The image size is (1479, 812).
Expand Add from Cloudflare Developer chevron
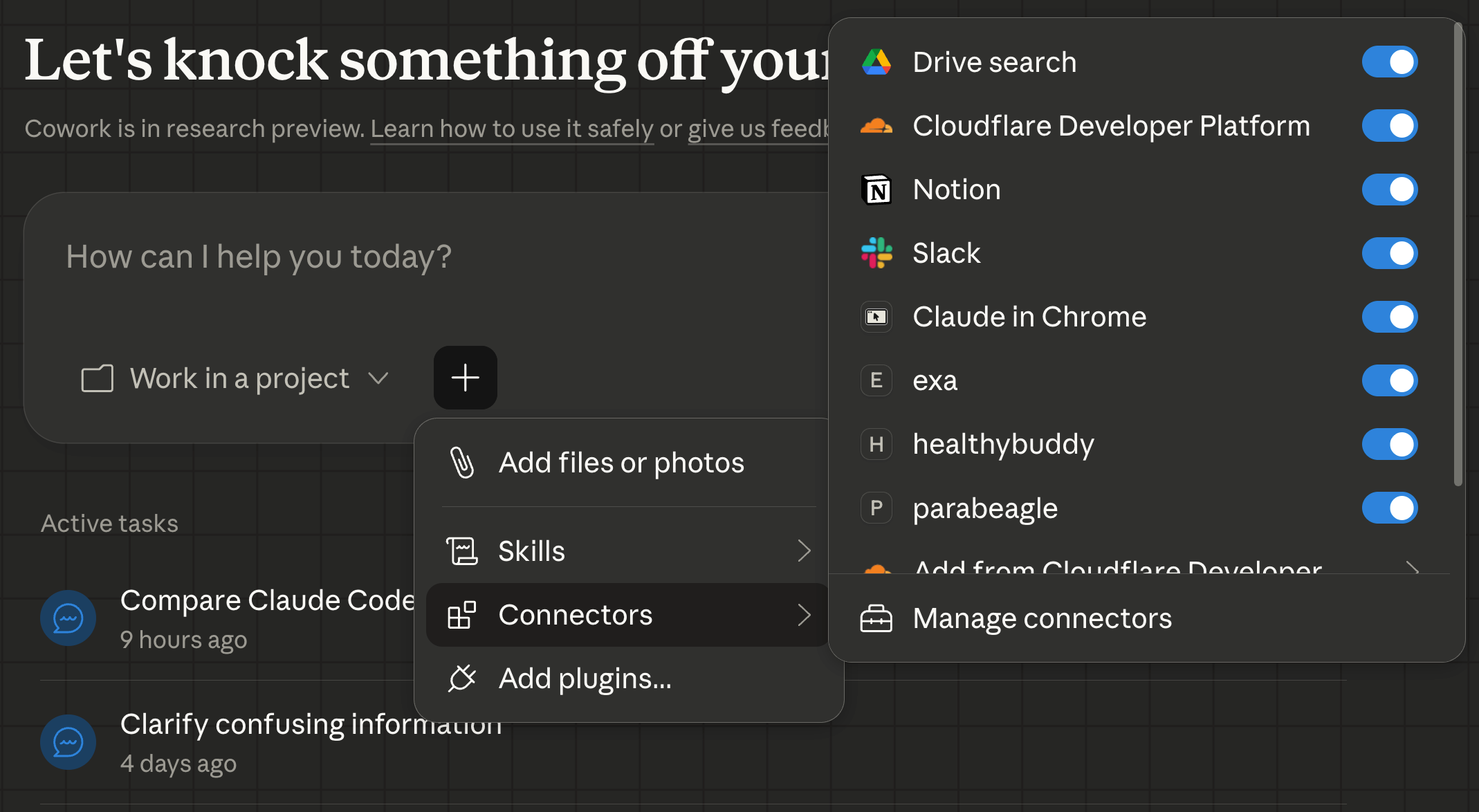[x=1412, y=568]
